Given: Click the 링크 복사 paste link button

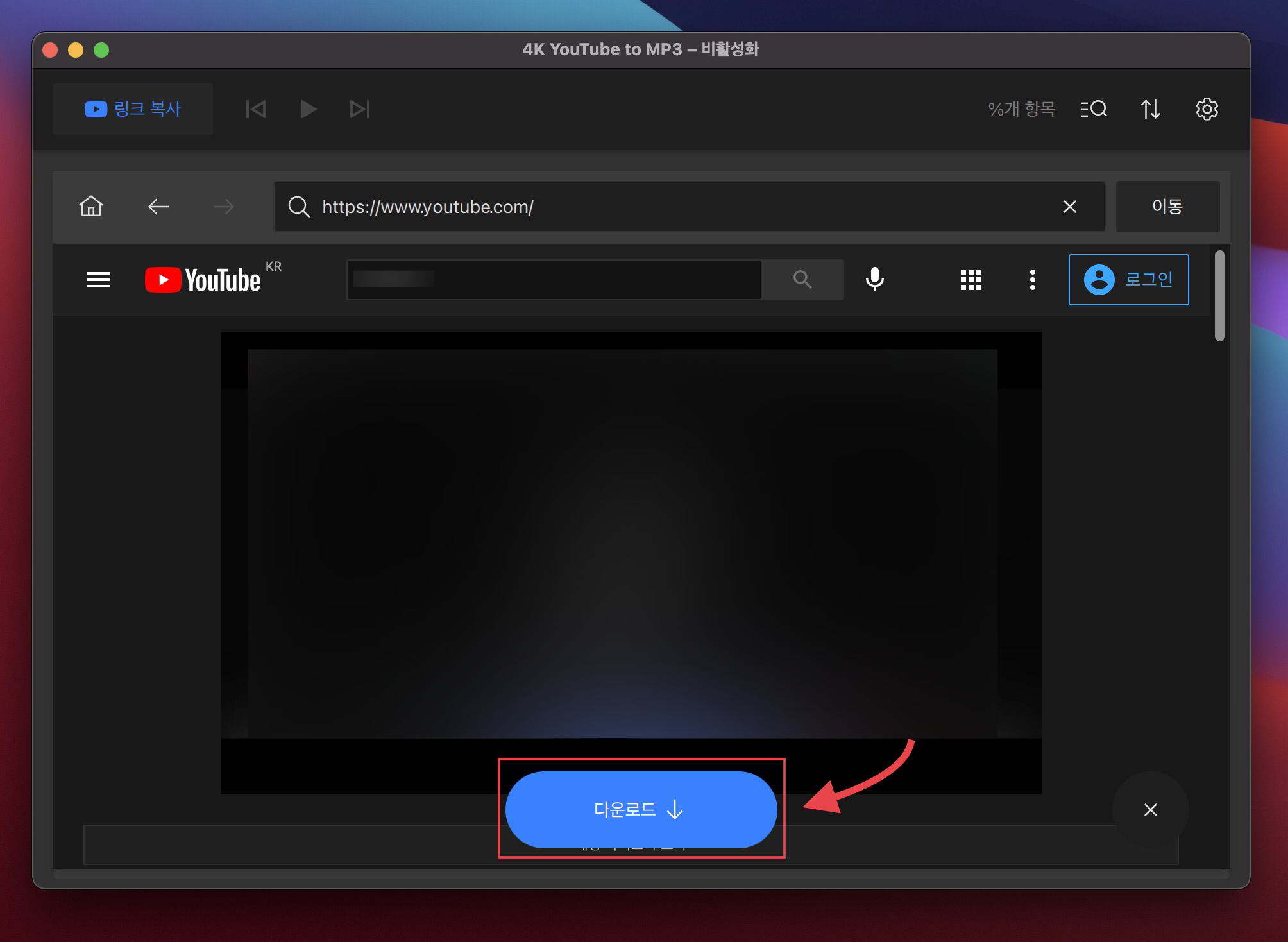Looking at the screenshot, I should pyautogui.click(x=133, y=109).
